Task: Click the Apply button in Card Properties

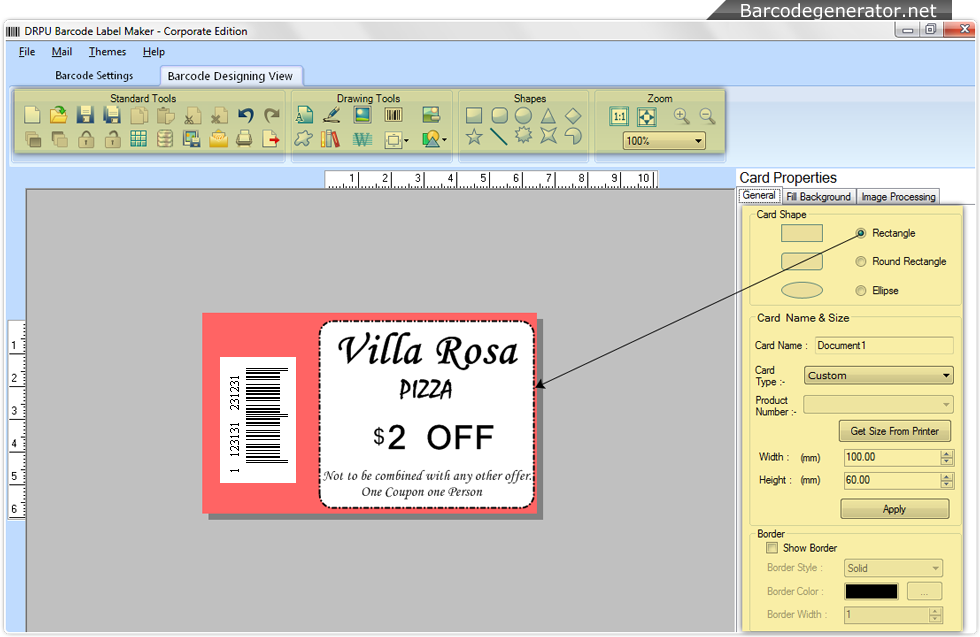Action: (894, 508)
